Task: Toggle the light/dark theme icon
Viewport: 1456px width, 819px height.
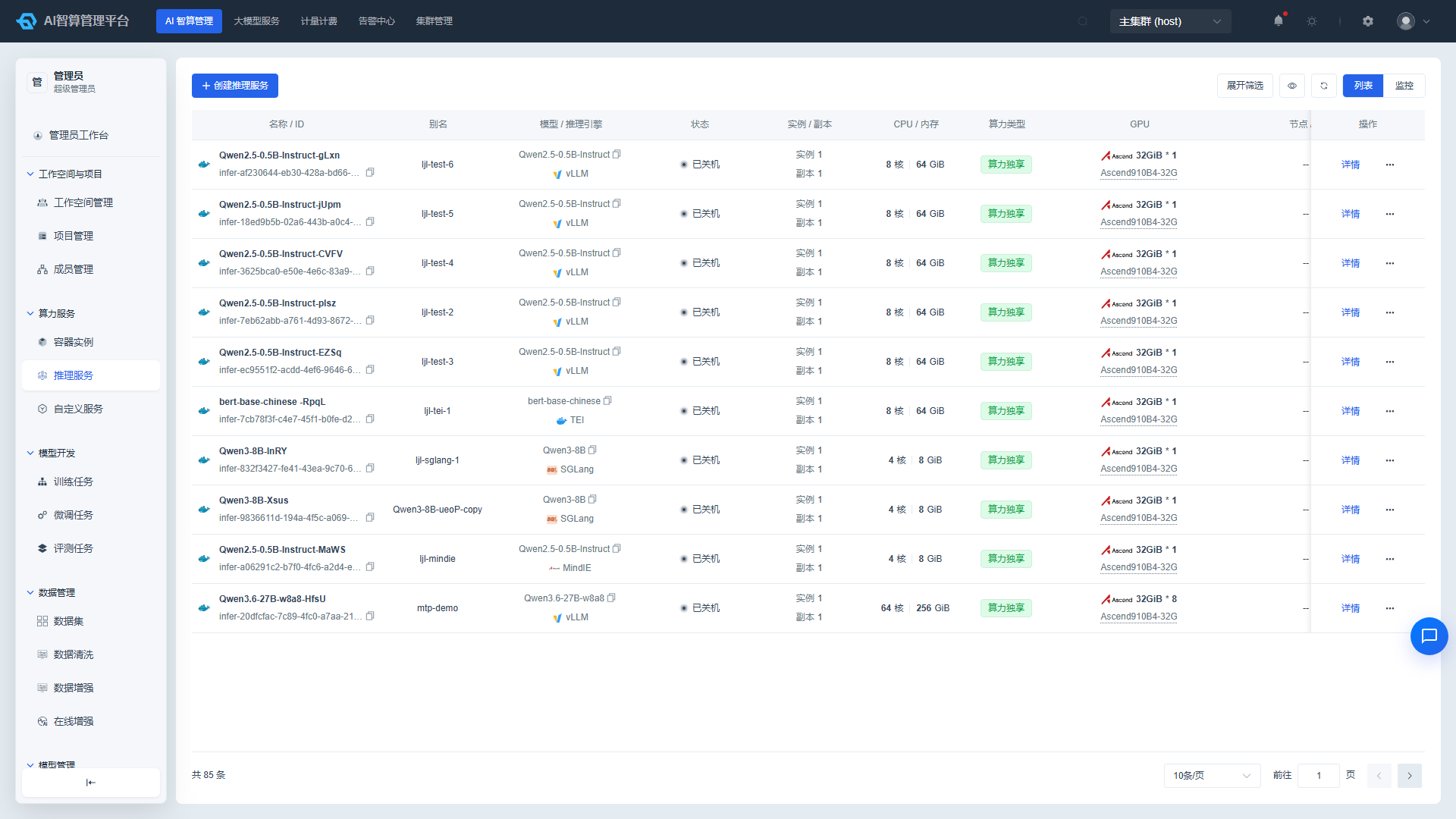Action: 1312,21
